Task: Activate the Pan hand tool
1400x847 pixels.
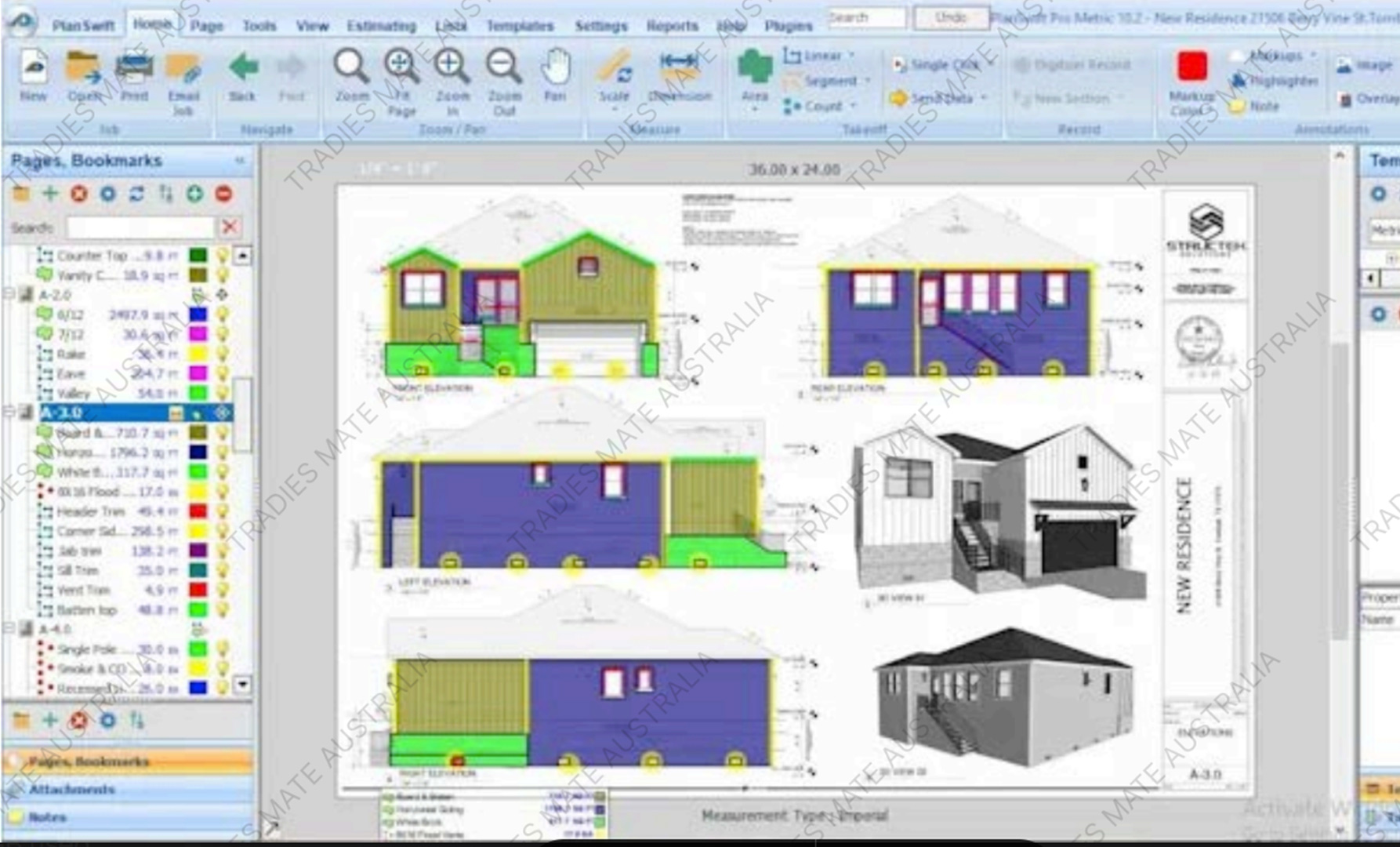Action: (x=555, y=75)
